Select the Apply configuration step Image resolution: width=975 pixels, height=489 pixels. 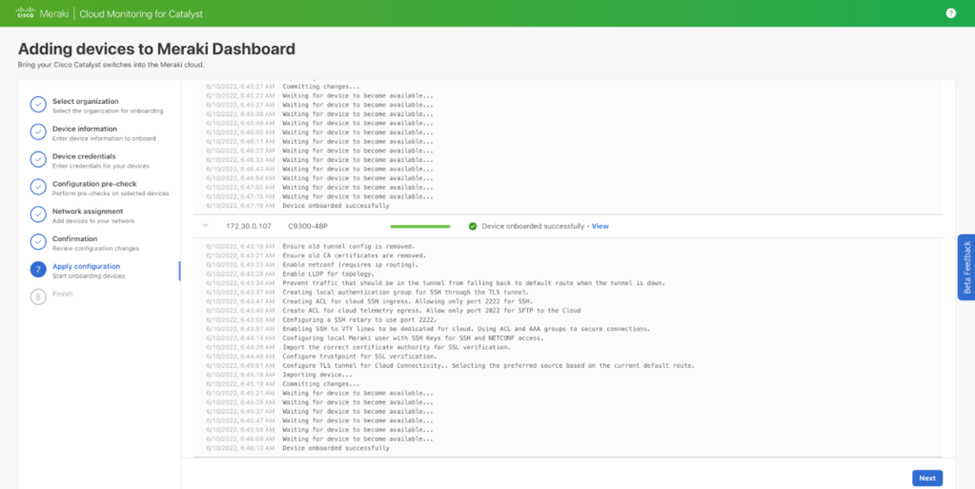pos(86,266)
